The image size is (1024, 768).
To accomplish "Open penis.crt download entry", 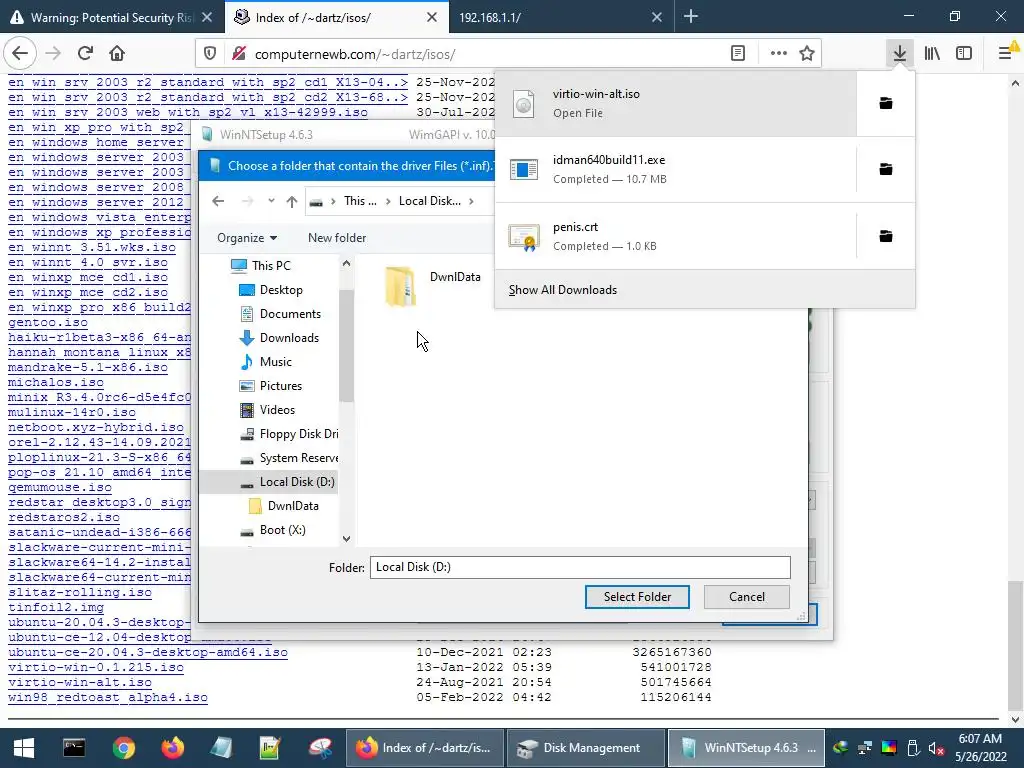I will click(675, 236).
